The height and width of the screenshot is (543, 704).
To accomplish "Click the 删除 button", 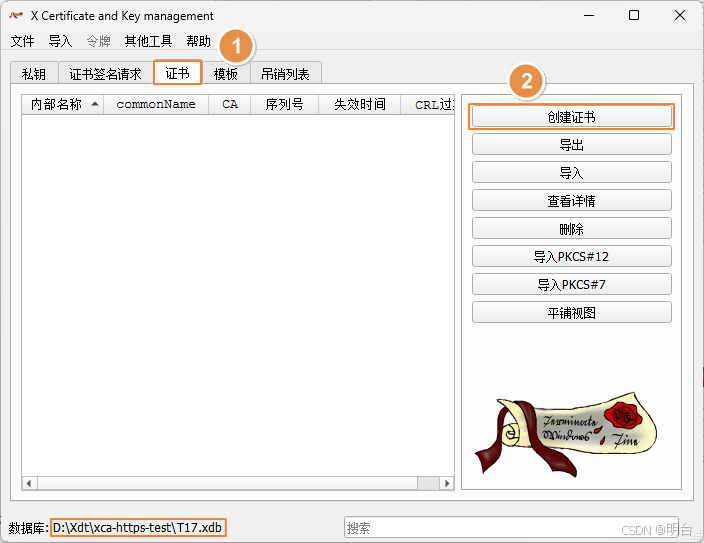I will [x=572, y=229].
